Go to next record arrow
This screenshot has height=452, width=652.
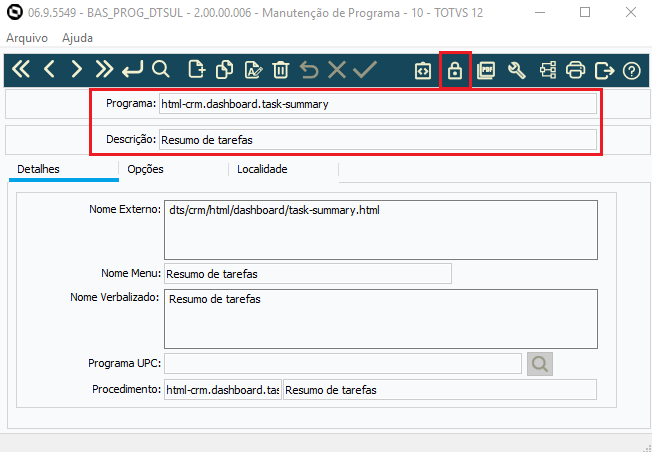pos(77,69)
